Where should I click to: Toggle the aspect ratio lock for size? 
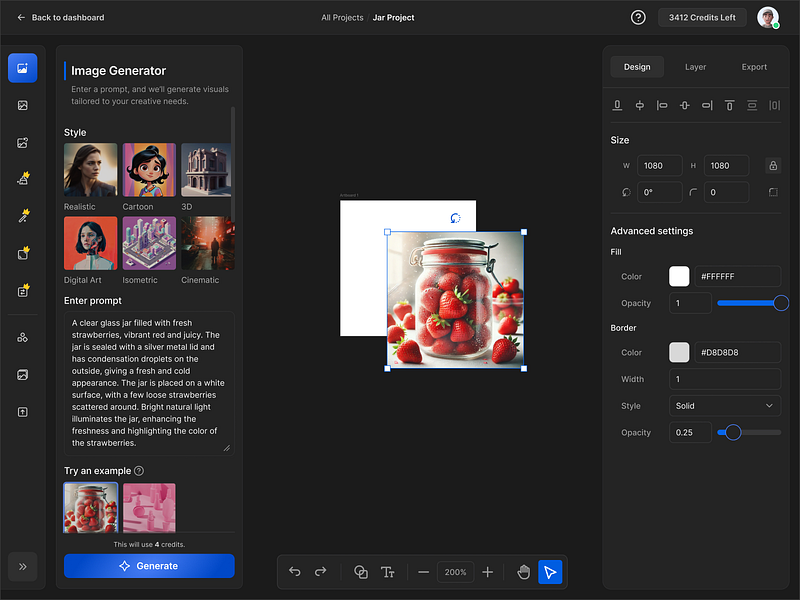pos(772,166)
